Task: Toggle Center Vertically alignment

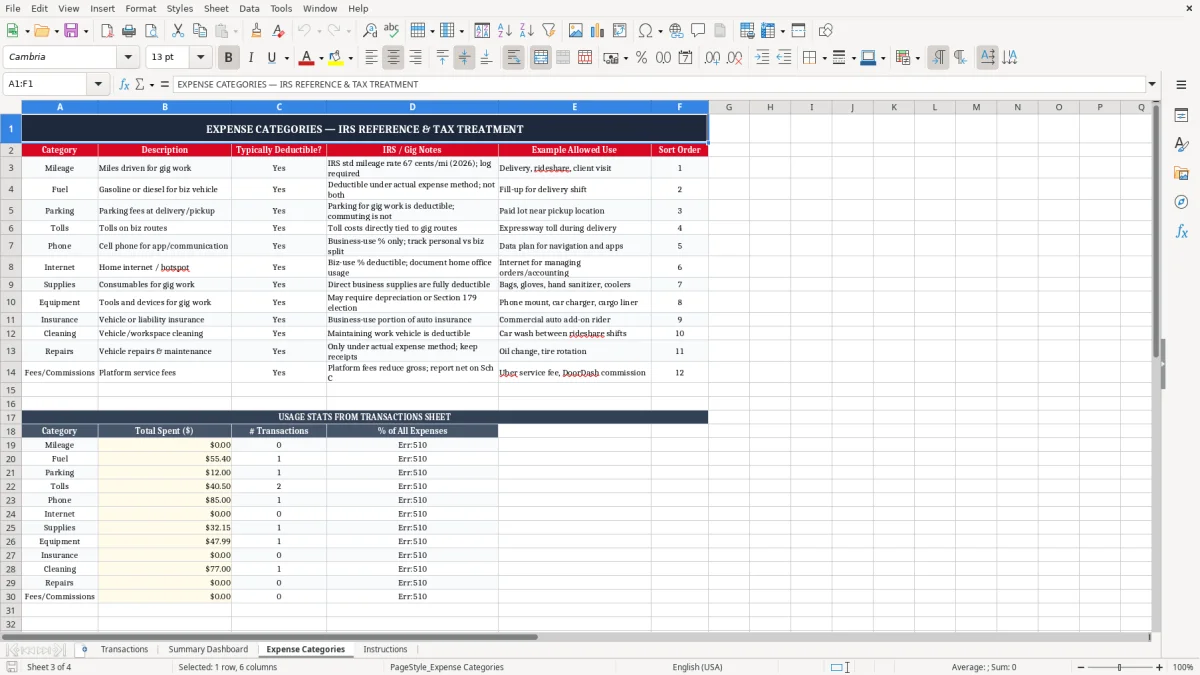Action: (x=464, y=58)
